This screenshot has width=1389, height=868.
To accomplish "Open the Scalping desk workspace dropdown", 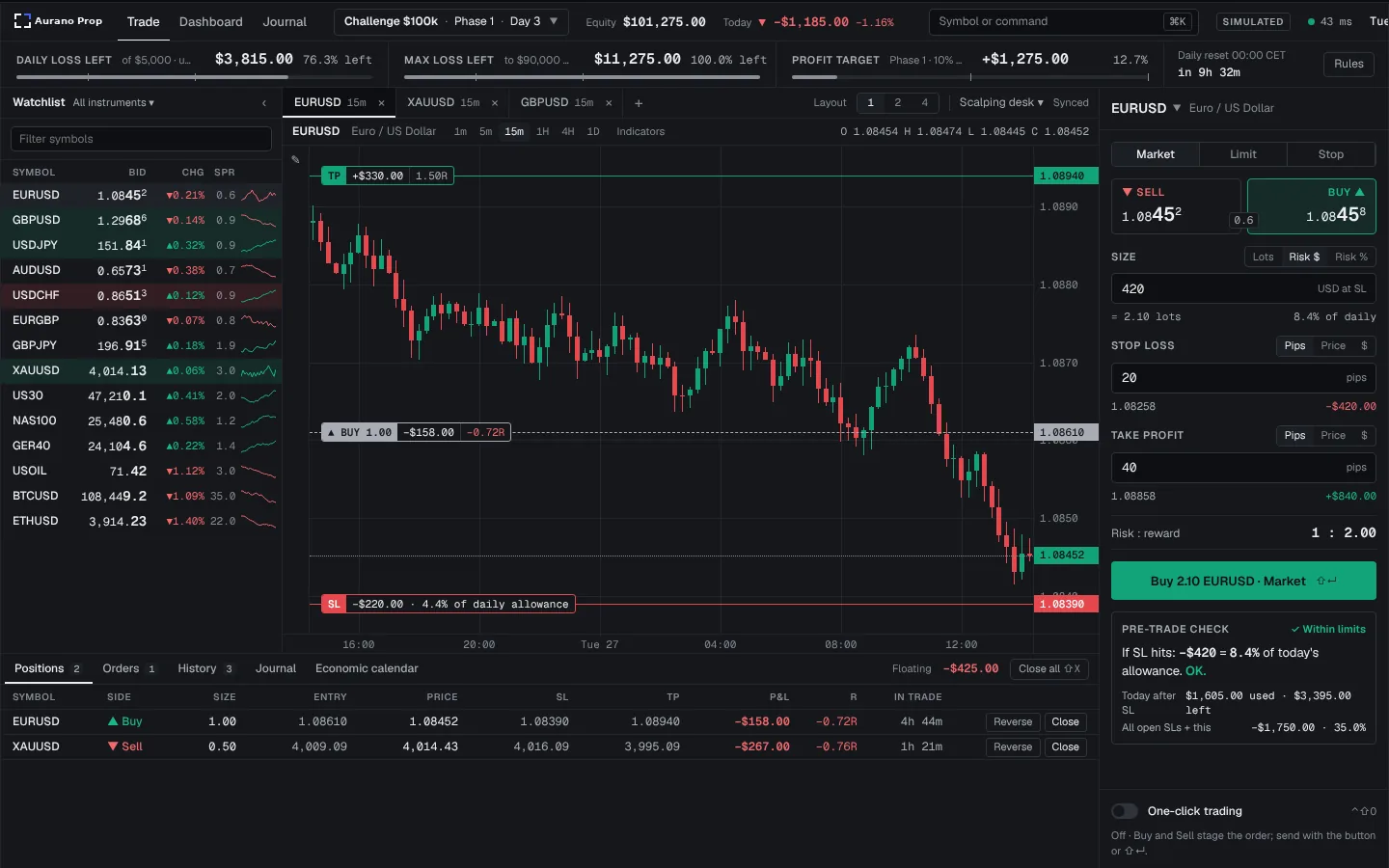I will click(x=1000, y=102).
